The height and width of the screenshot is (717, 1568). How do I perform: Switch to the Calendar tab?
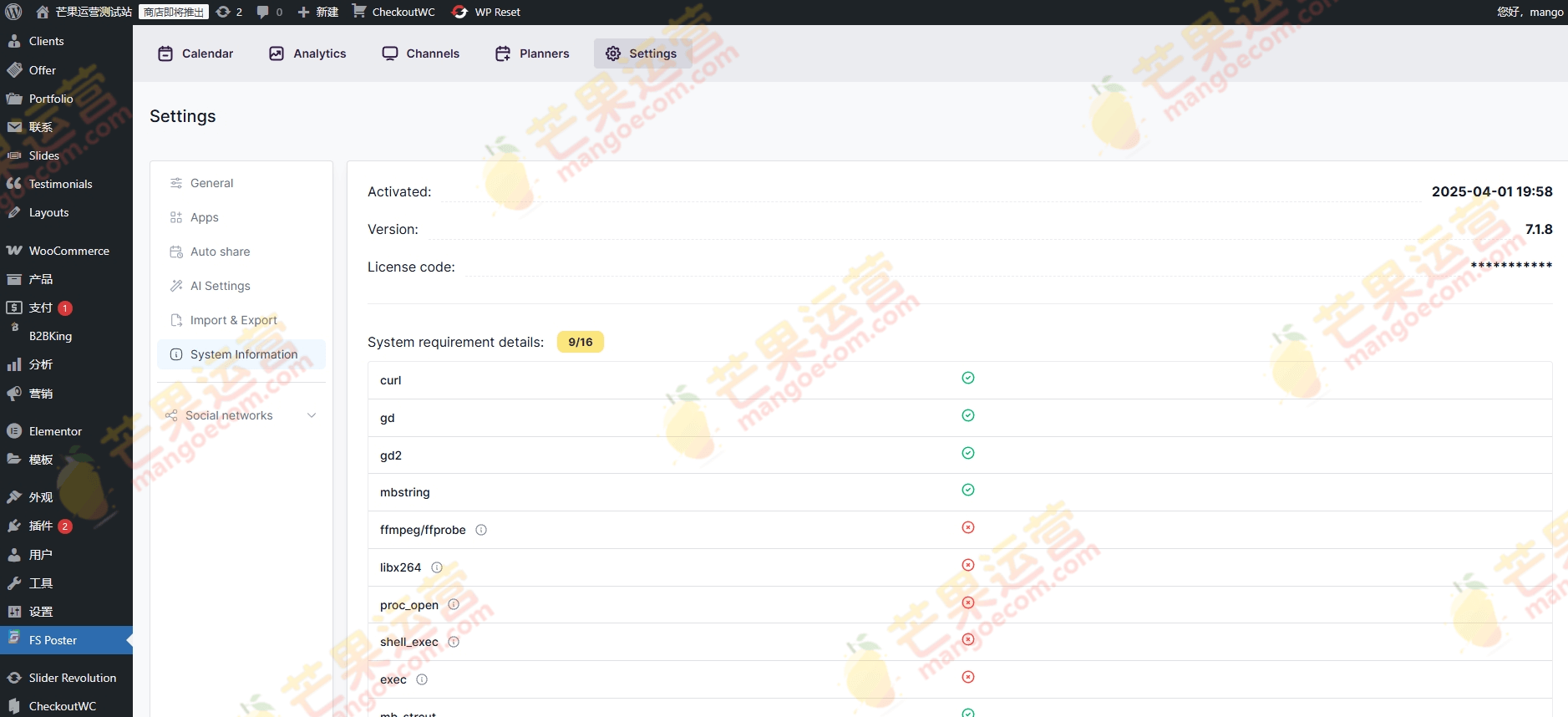[x=195, y=53]
